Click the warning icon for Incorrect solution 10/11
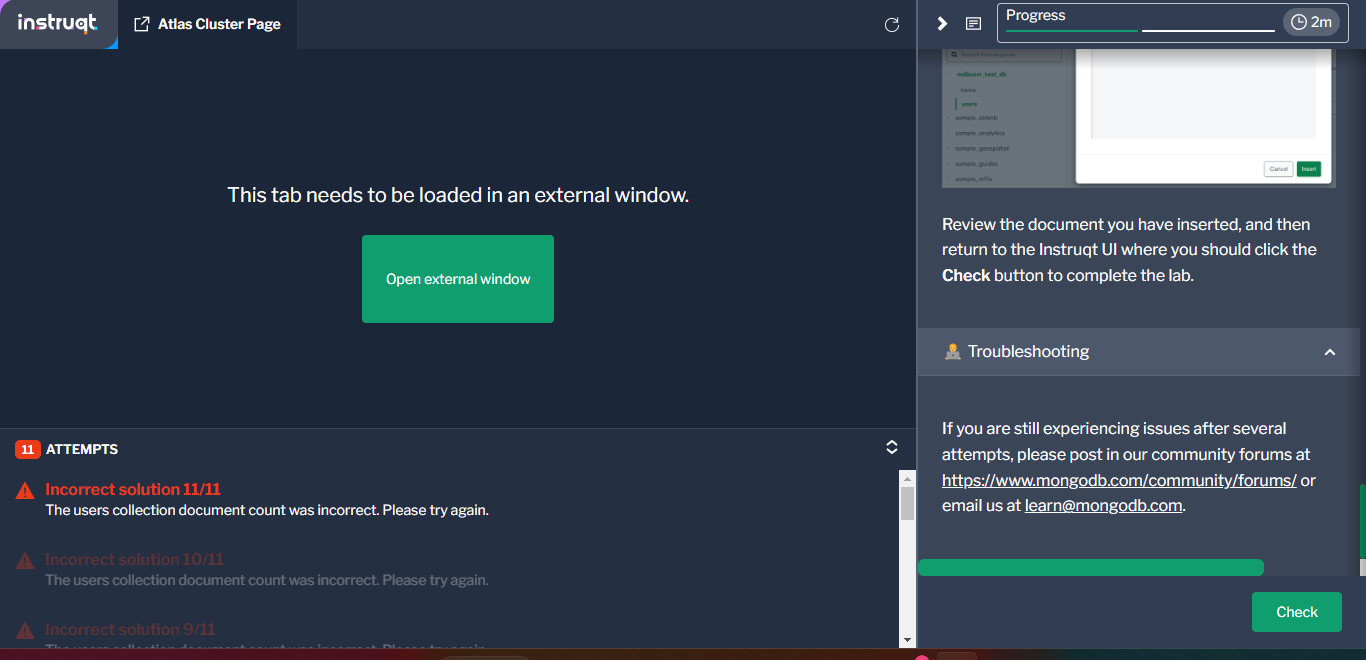The width and height of the screenshot is (1366, 660). click(x=25, y=561)
